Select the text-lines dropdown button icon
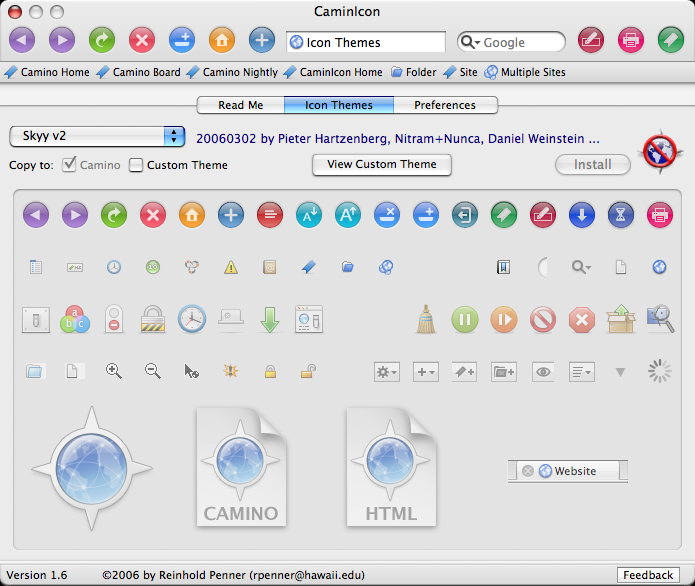Screen dimensions: 695x586 pos(582,372)
